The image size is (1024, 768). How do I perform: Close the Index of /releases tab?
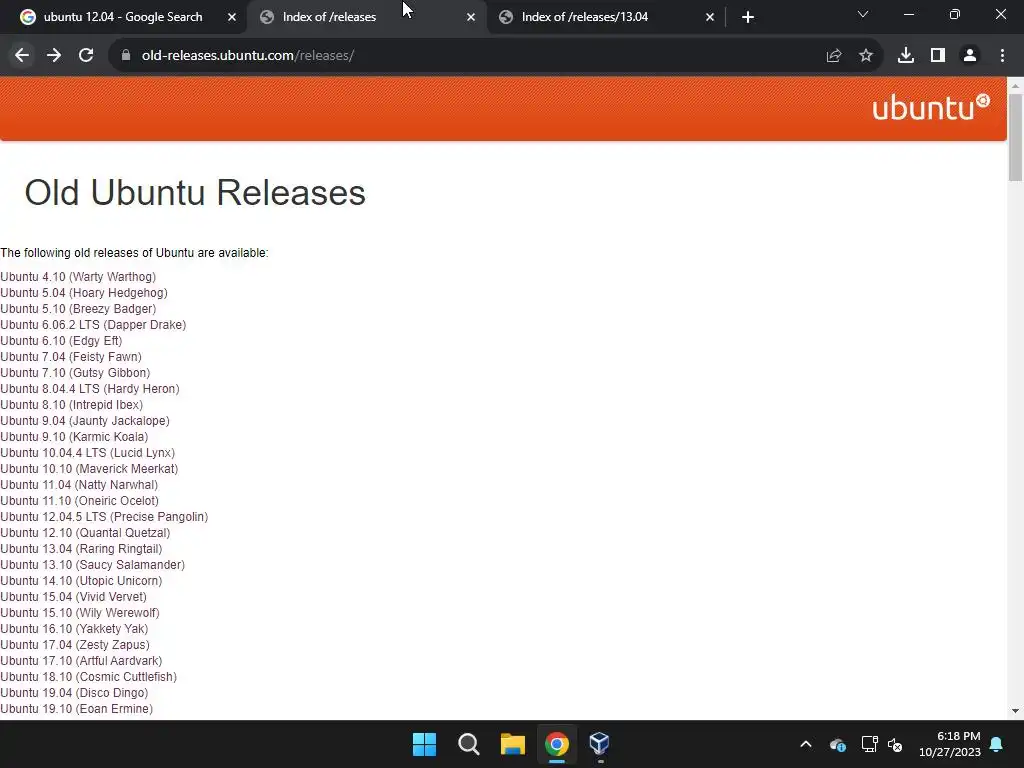pos(471,18)
